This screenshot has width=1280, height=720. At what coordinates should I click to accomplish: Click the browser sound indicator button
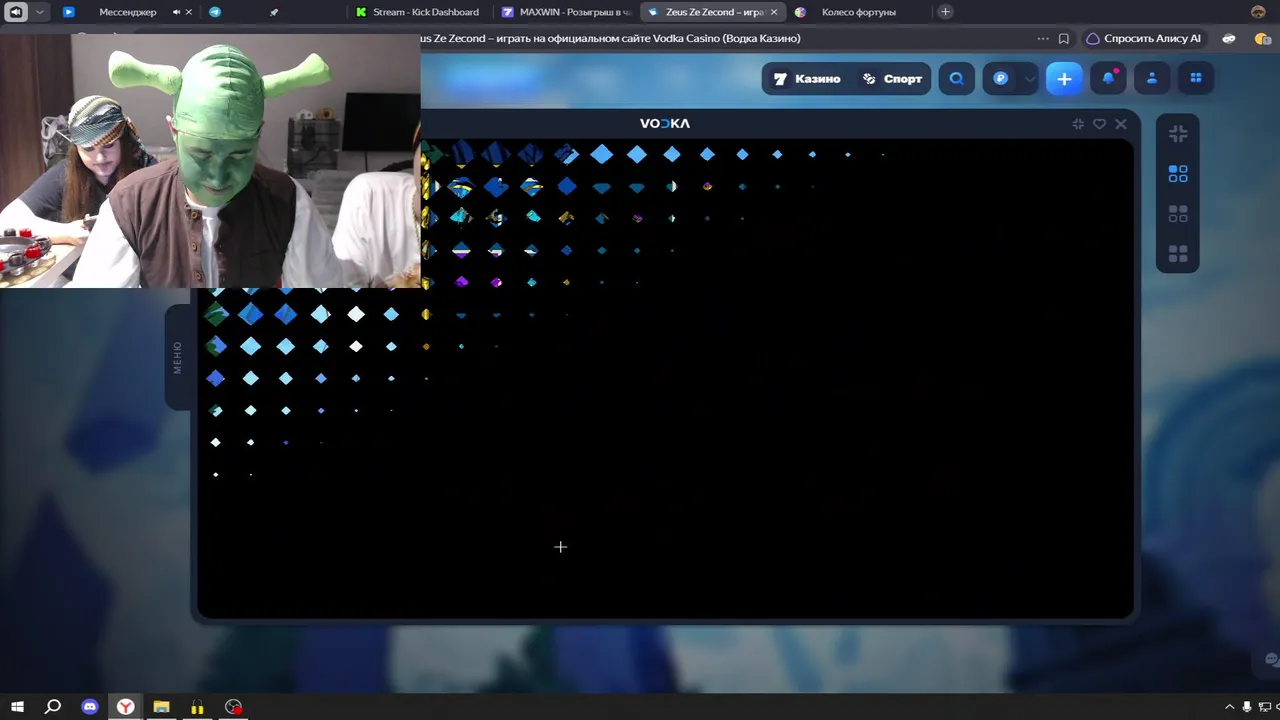click(x=16, y=12)
